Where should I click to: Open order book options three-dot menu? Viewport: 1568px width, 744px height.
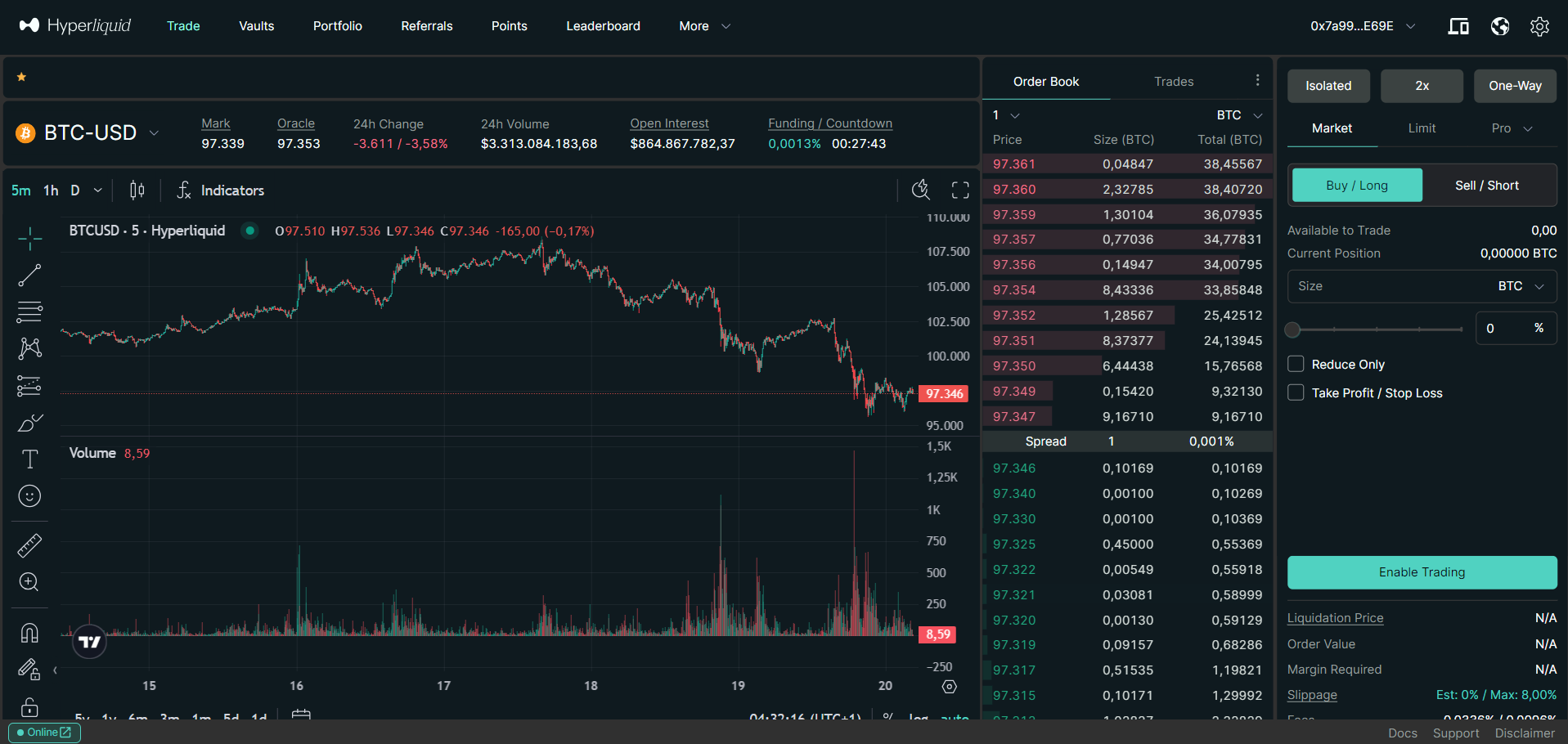coord(1258,80)
